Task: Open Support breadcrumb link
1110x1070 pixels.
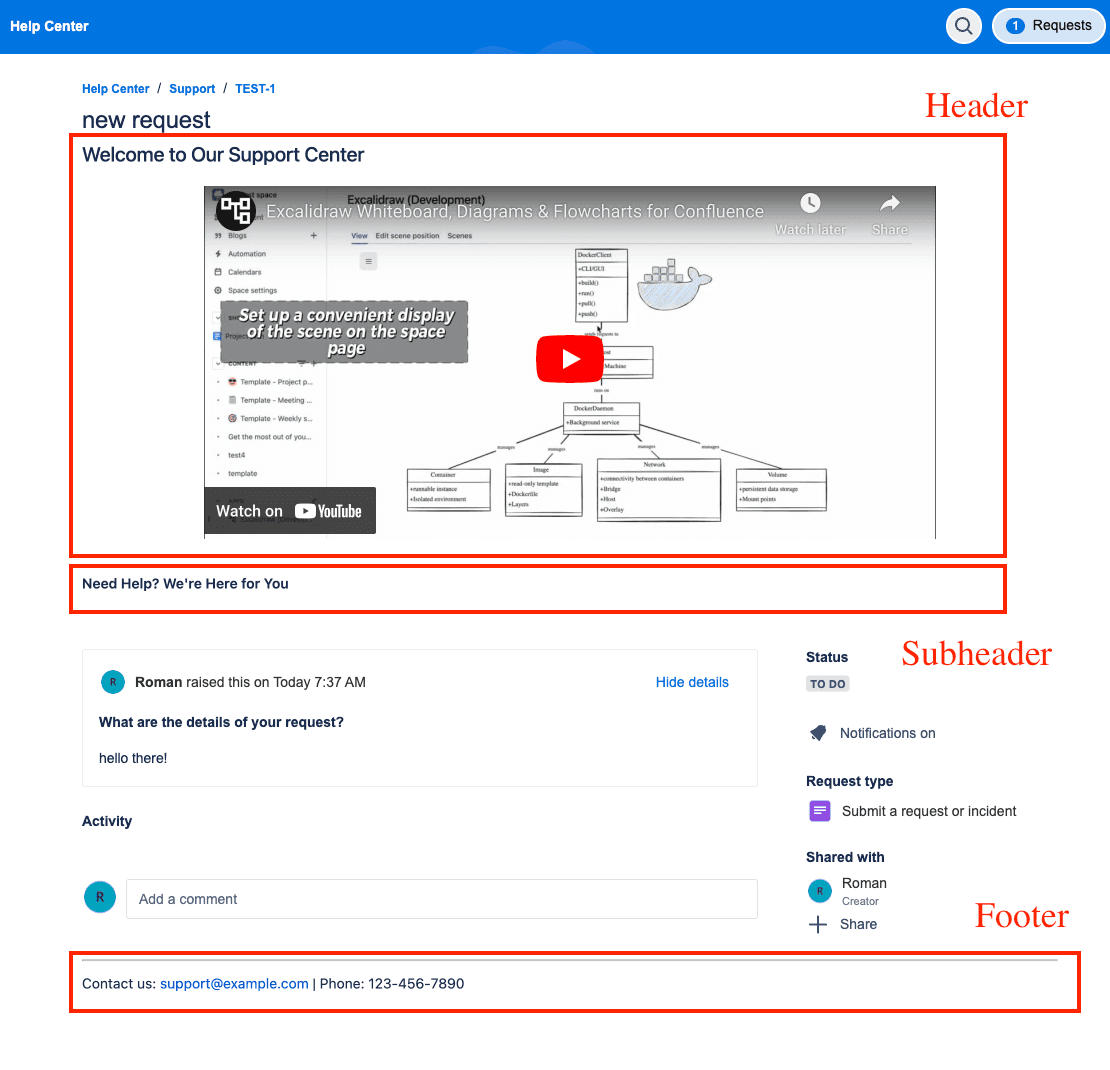Action: [192, 89]
